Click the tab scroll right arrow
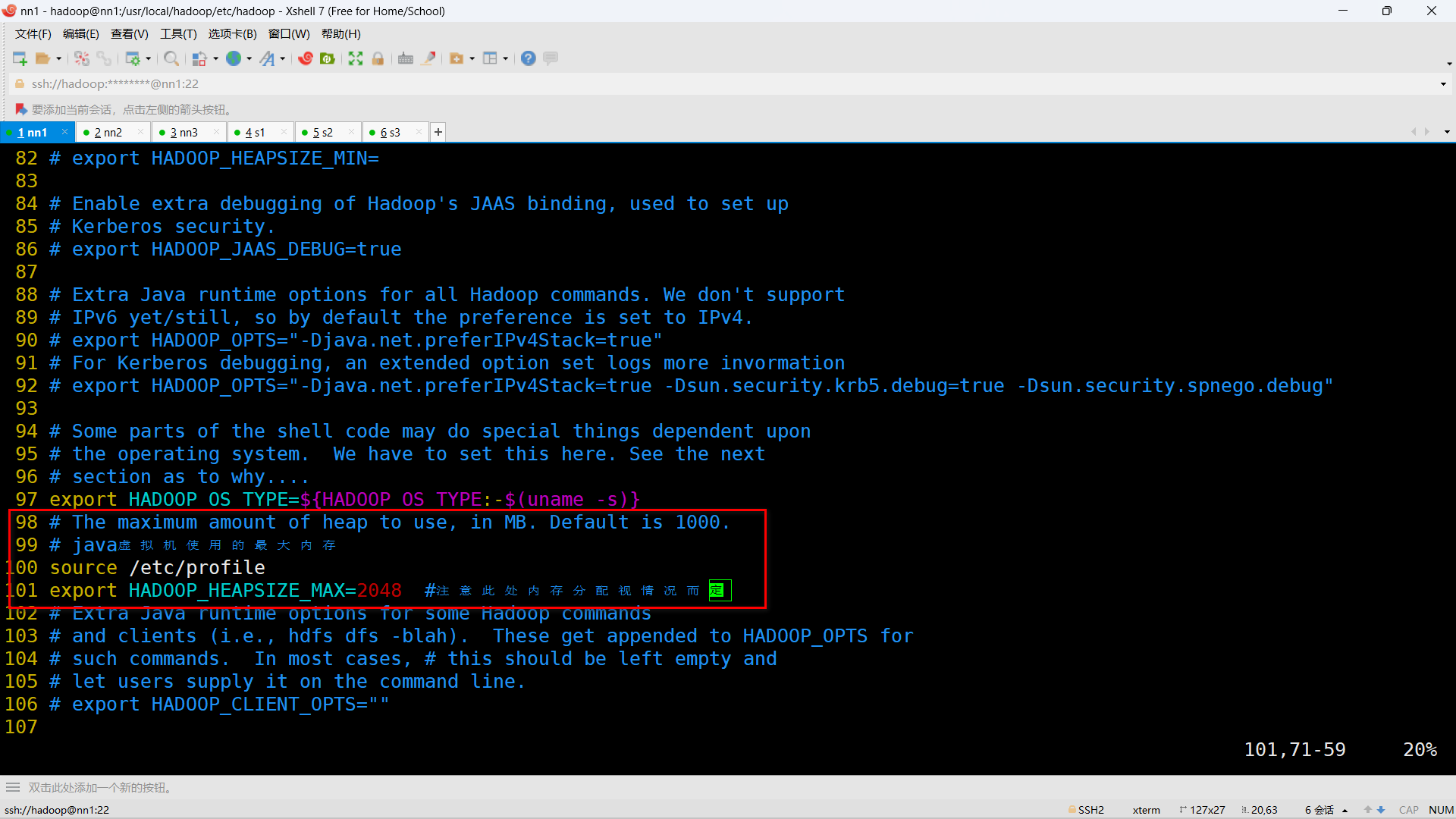The image size is (1456, 819). 1427,132
